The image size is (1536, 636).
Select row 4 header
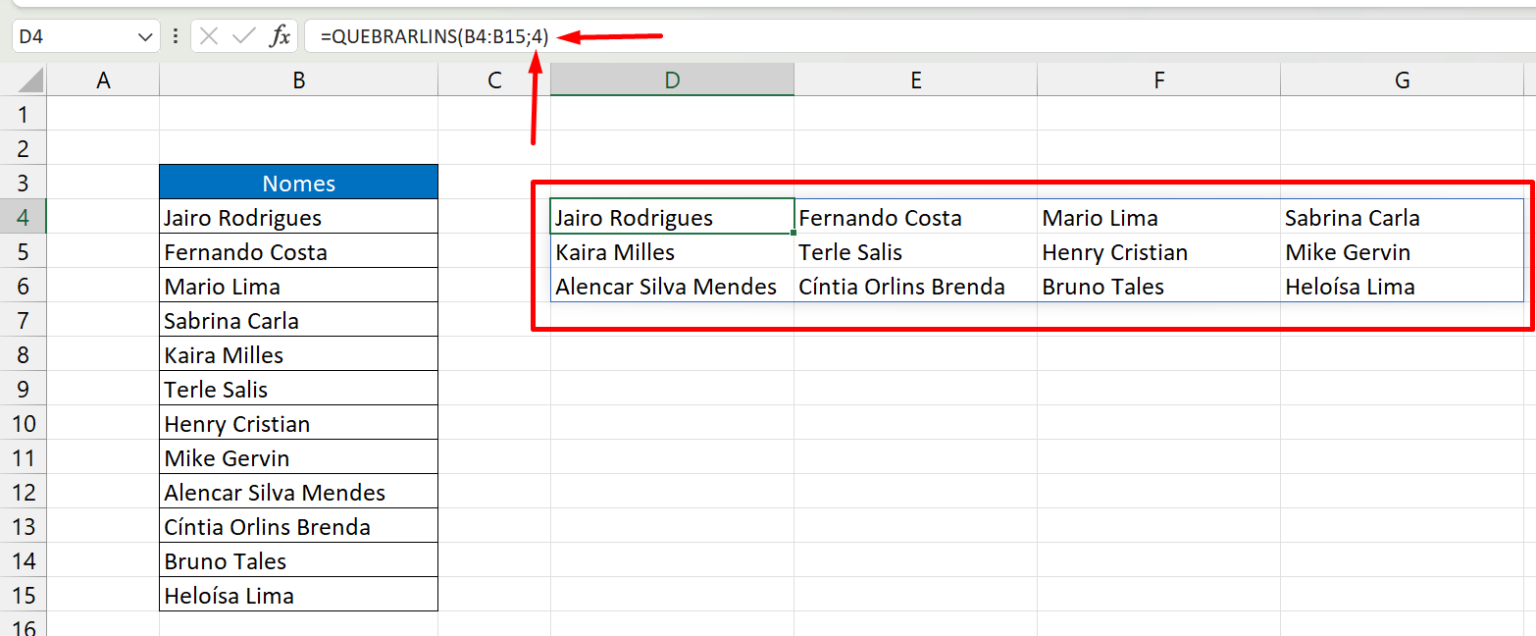[22, 216]
